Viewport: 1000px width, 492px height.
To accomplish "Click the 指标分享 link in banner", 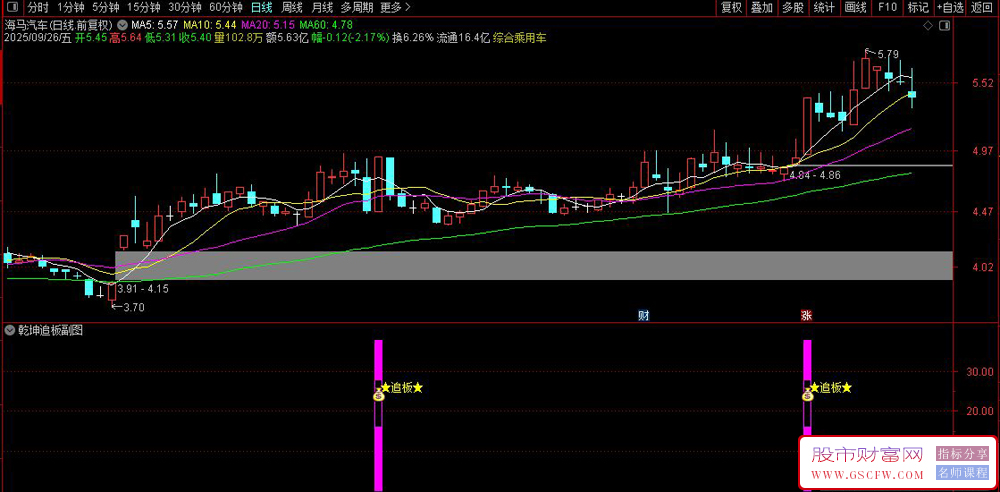I will 962,454.
